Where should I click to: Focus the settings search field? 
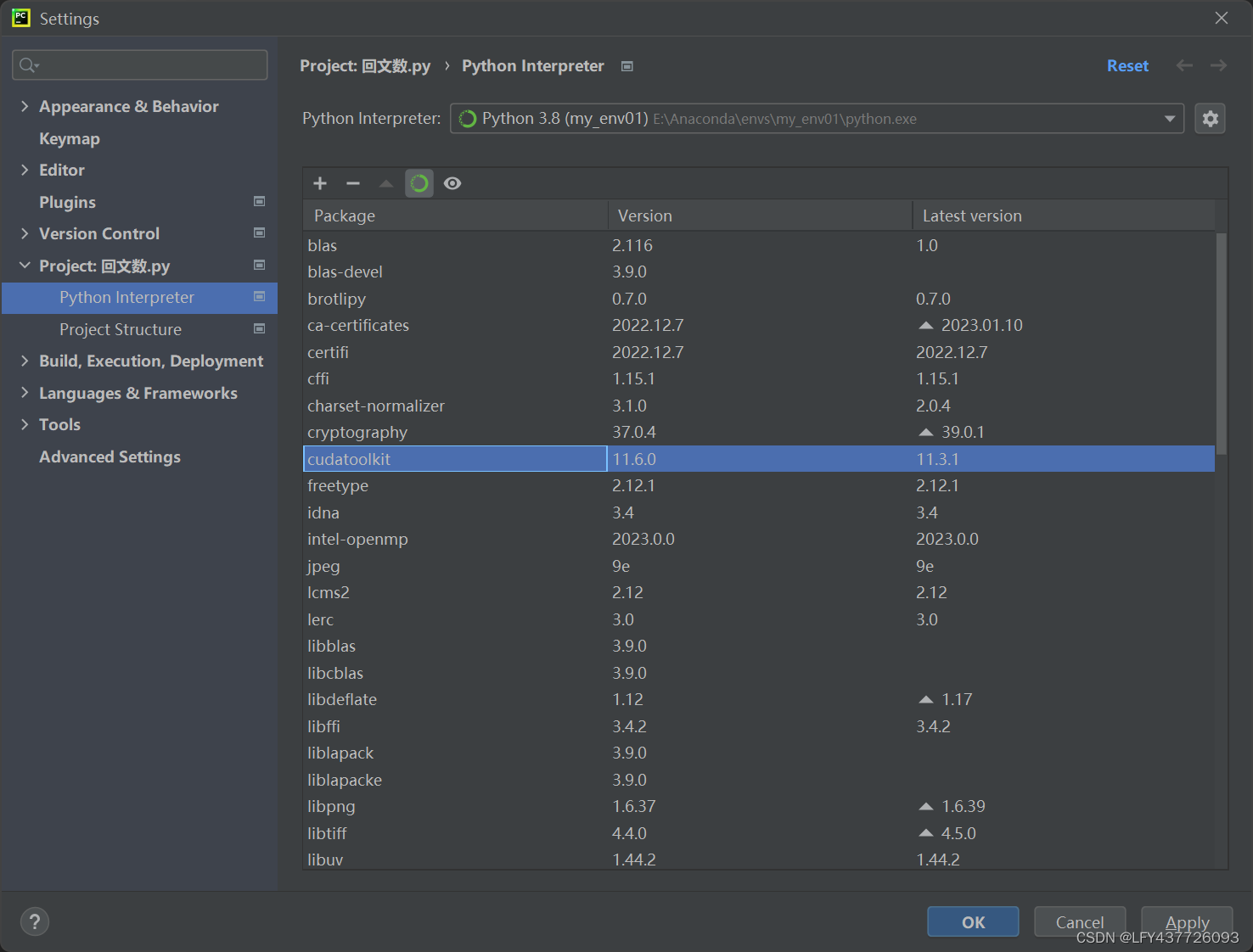[x=140, y=65]
